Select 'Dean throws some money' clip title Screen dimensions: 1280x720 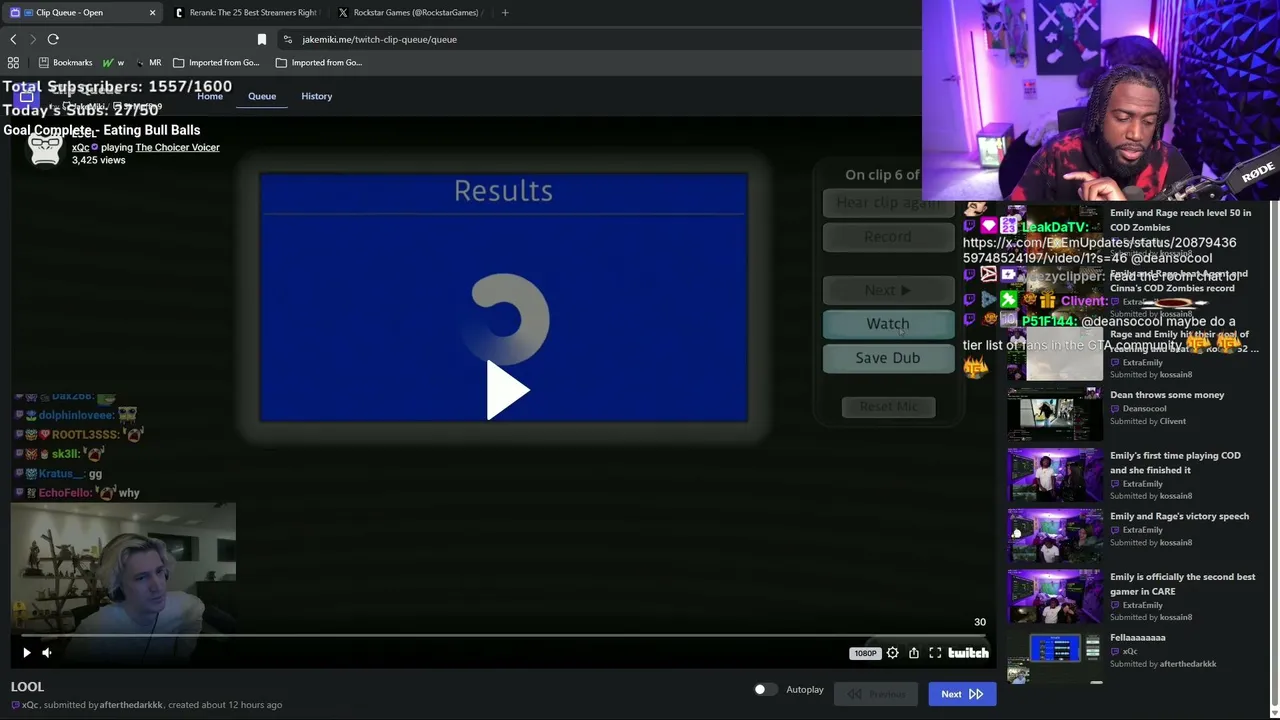click(x=1167, y=395)
